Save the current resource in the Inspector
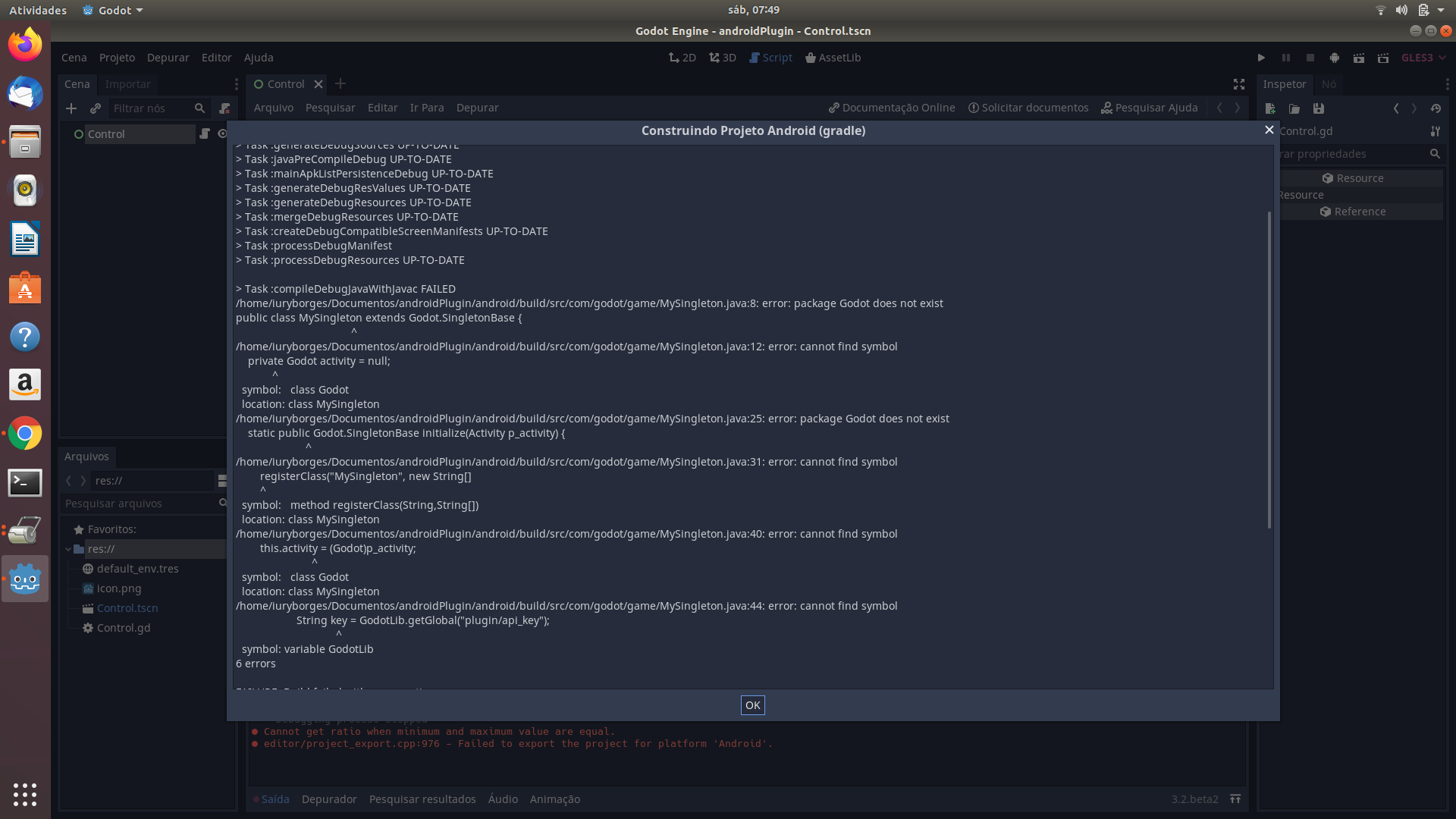Screen dimensions: 1456x819 pyautogui.click(x=1319, y=108)
